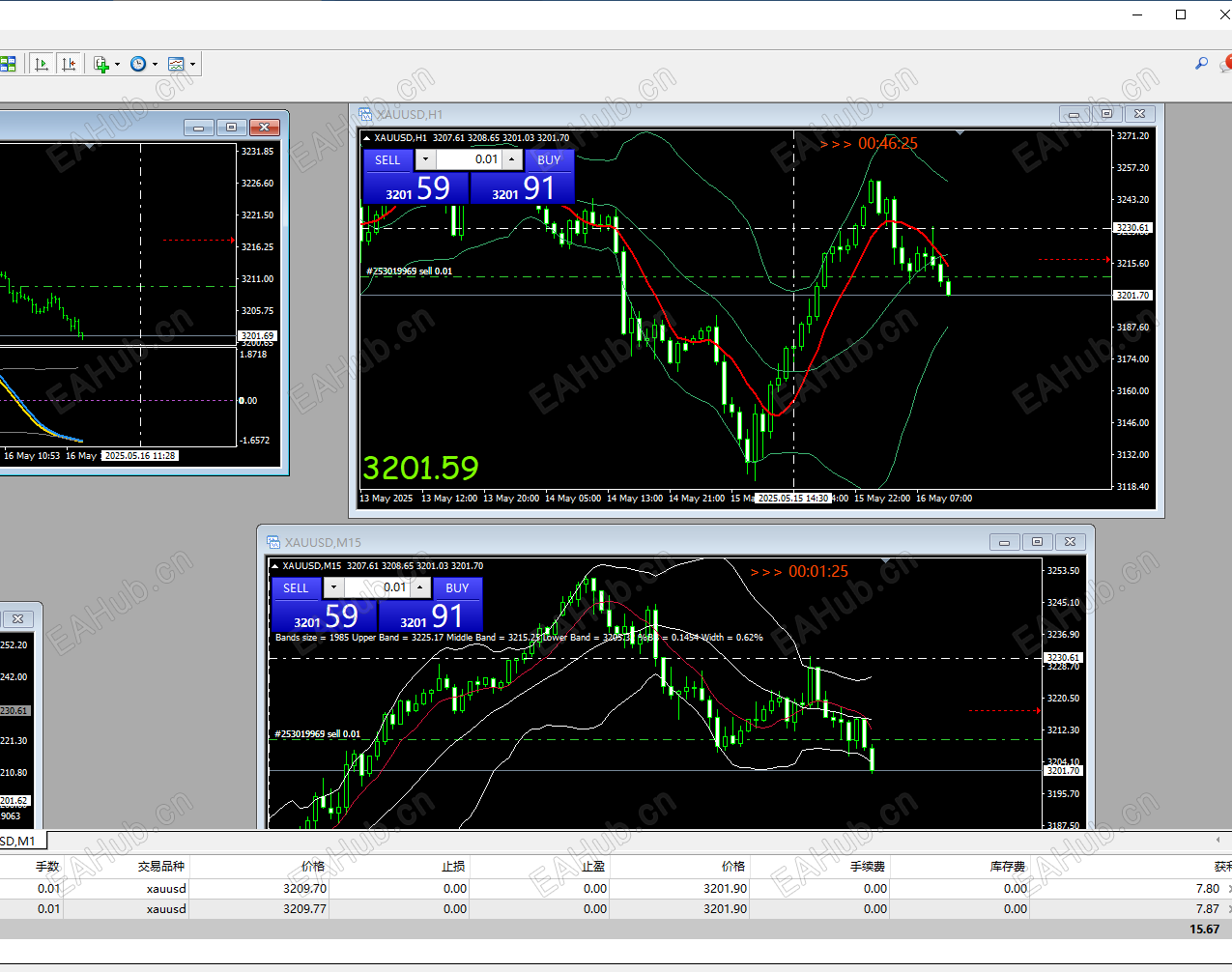Close the top-left chart with red X
The width and height of the screenshot is (1232, 972).
coord(264,128)
